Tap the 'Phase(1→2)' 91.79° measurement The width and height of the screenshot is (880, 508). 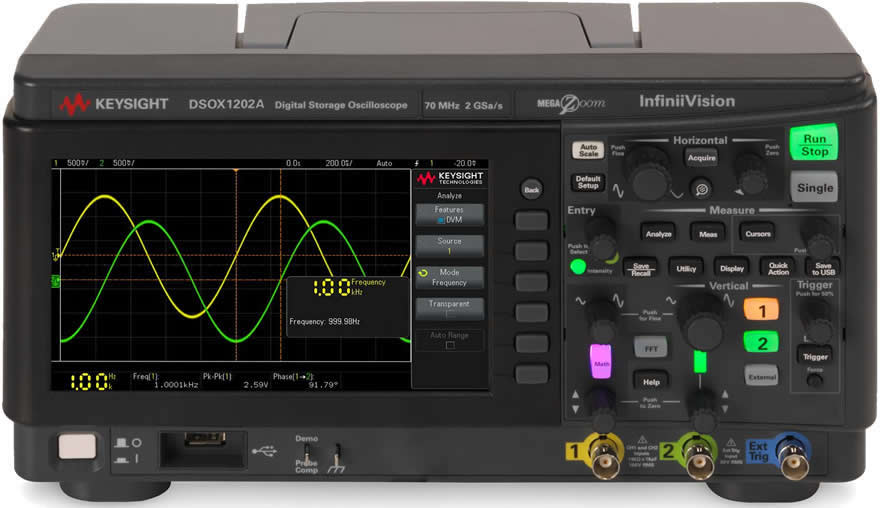click(x=305, y=381)
